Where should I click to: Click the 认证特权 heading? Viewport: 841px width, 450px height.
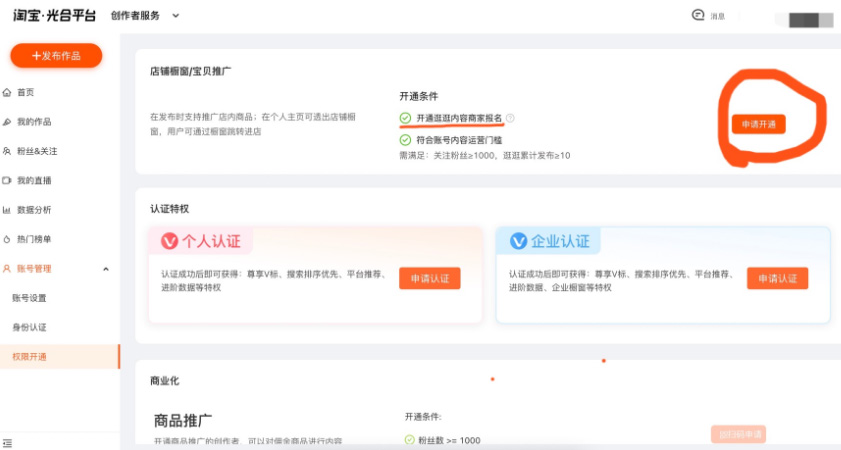coord(169,209)
